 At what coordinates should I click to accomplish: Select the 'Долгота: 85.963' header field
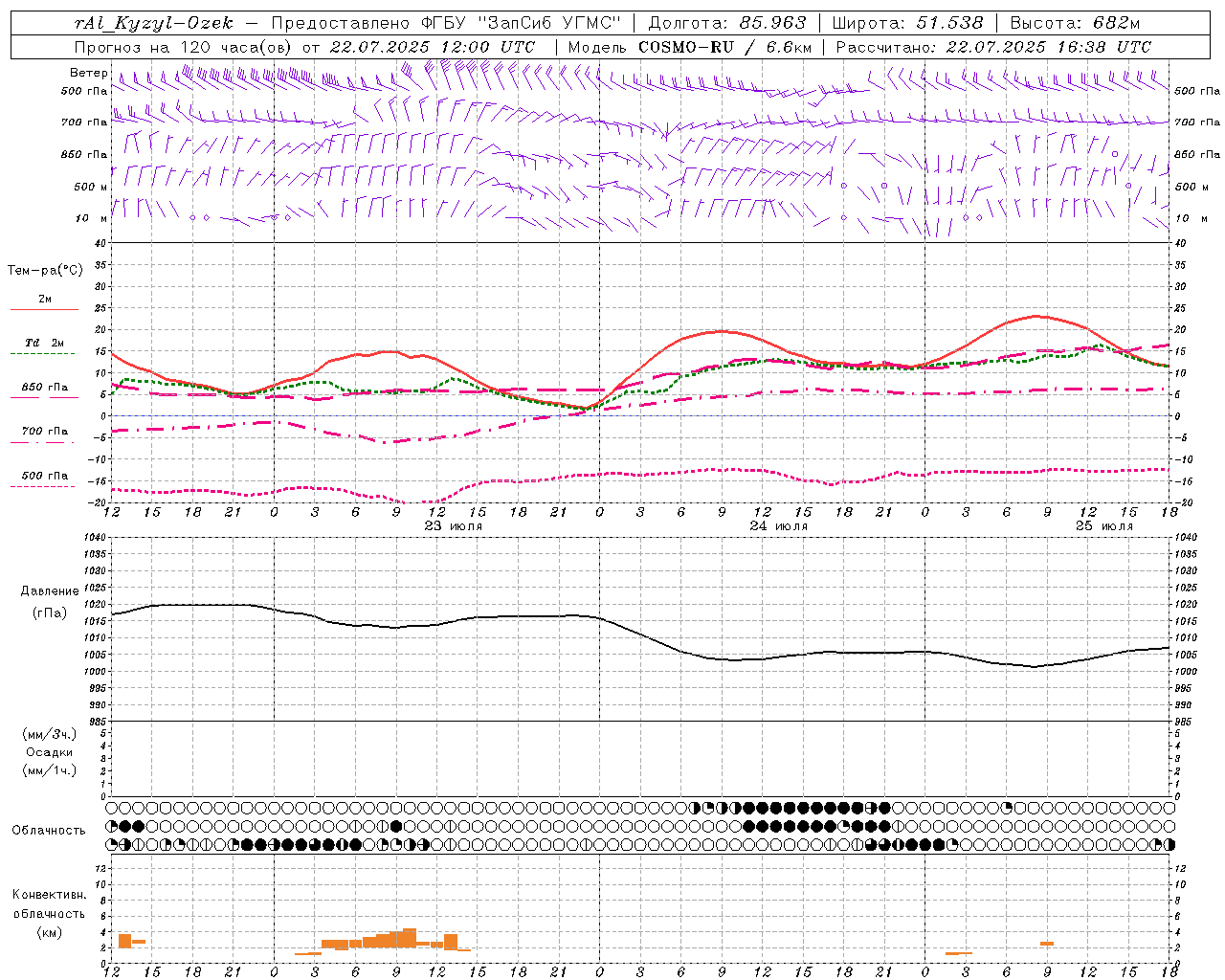click(x=727, y=23)
